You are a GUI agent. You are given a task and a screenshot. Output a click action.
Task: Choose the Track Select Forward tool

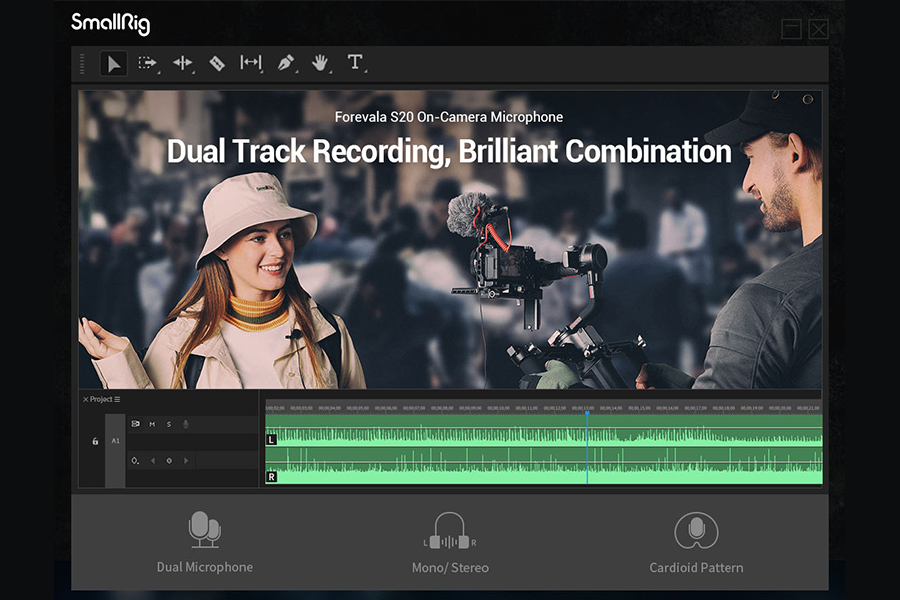[148, 63]
